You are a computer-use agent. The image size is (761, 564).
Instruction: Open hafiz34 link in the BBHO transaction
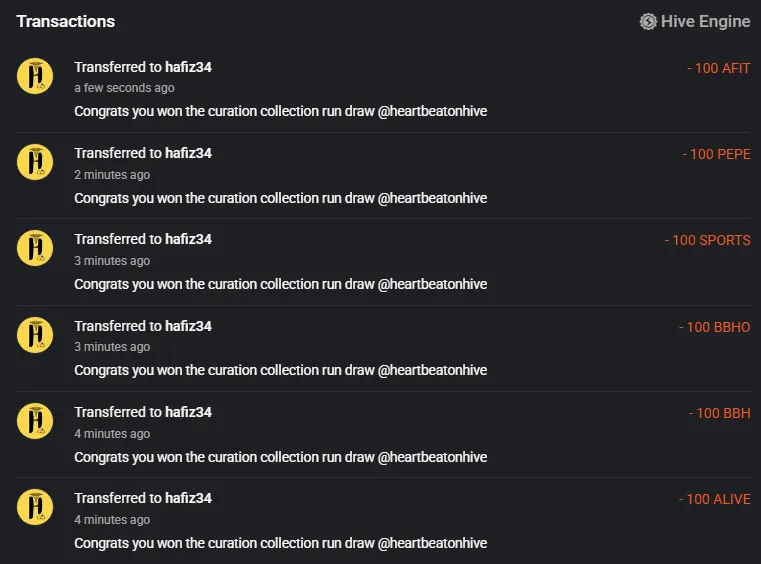coord(188,326)
